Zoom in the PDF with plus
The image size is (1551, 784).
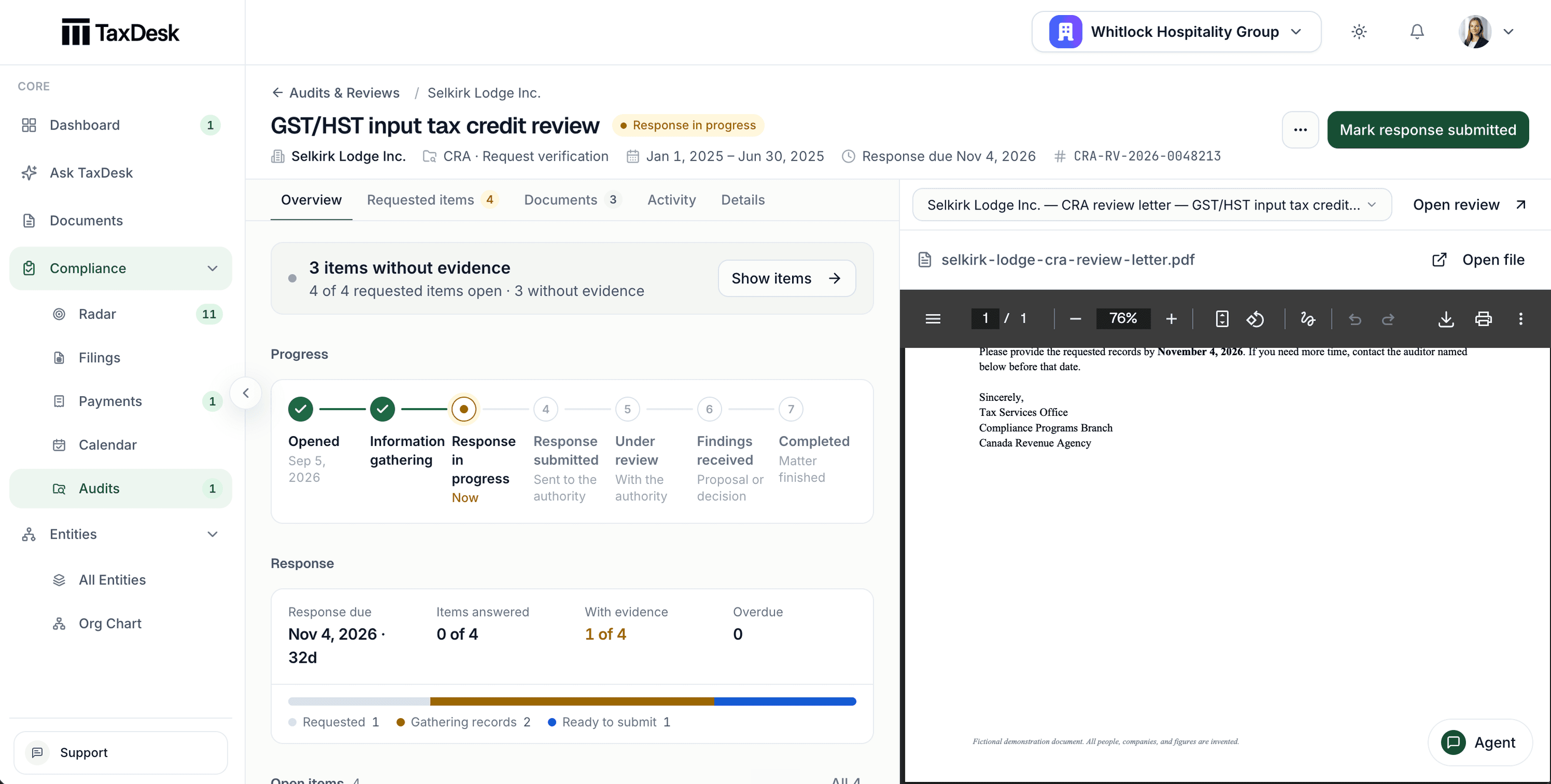pyautogui.click(x=1171, y=319)
